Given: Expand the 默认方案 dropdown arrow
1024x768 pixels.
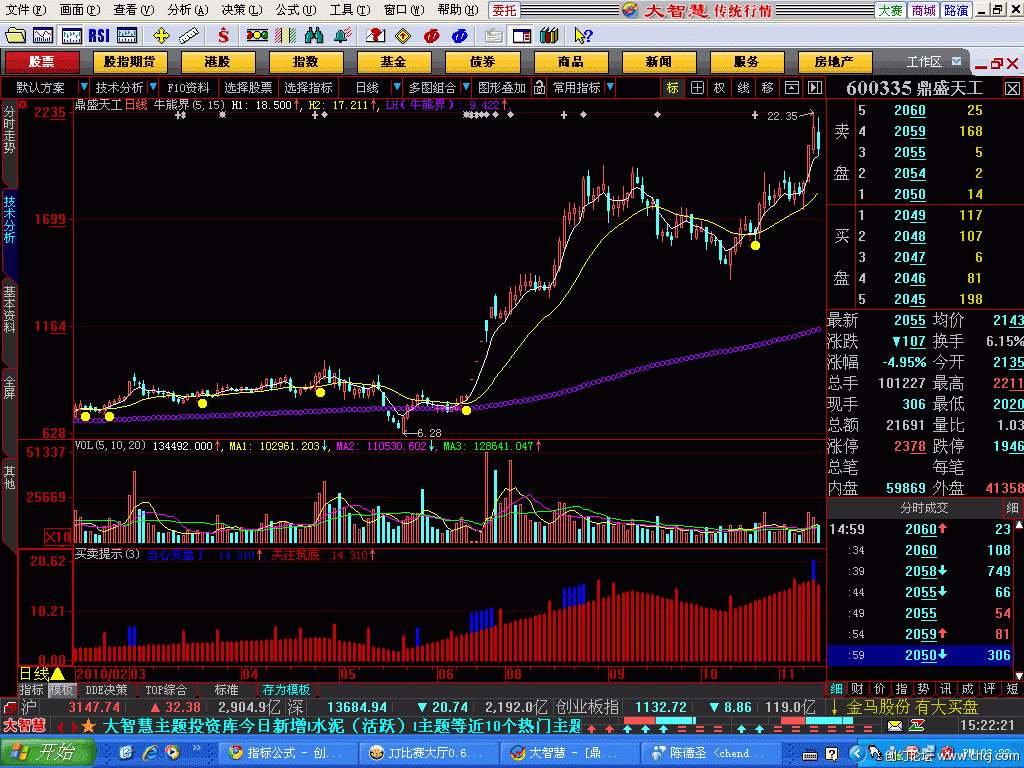Looking at the screenshot, I should pos(83,88).
